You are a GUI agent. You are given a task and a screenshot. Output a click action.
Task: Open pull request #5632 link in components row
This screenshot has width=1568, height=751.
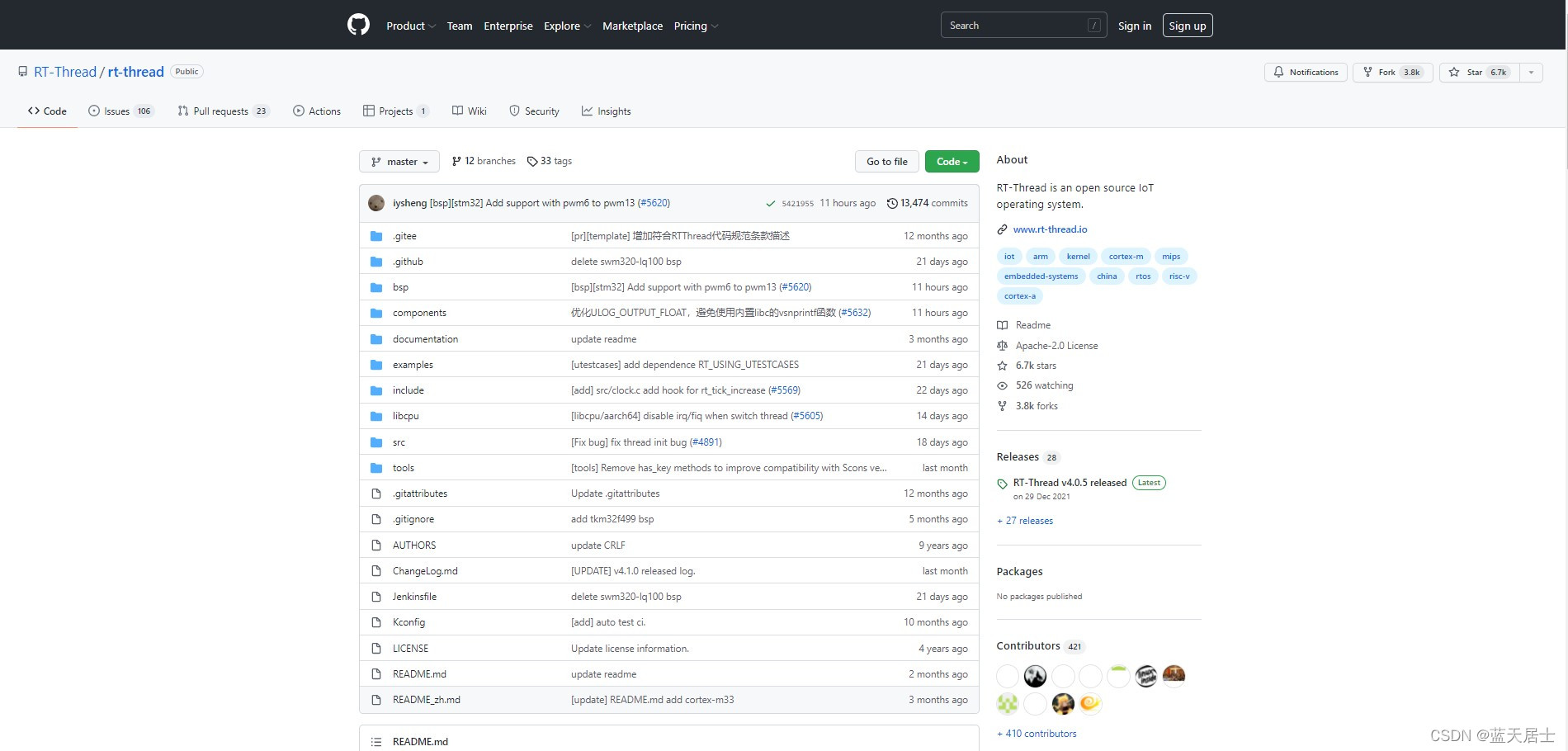(x=855, y=313)
